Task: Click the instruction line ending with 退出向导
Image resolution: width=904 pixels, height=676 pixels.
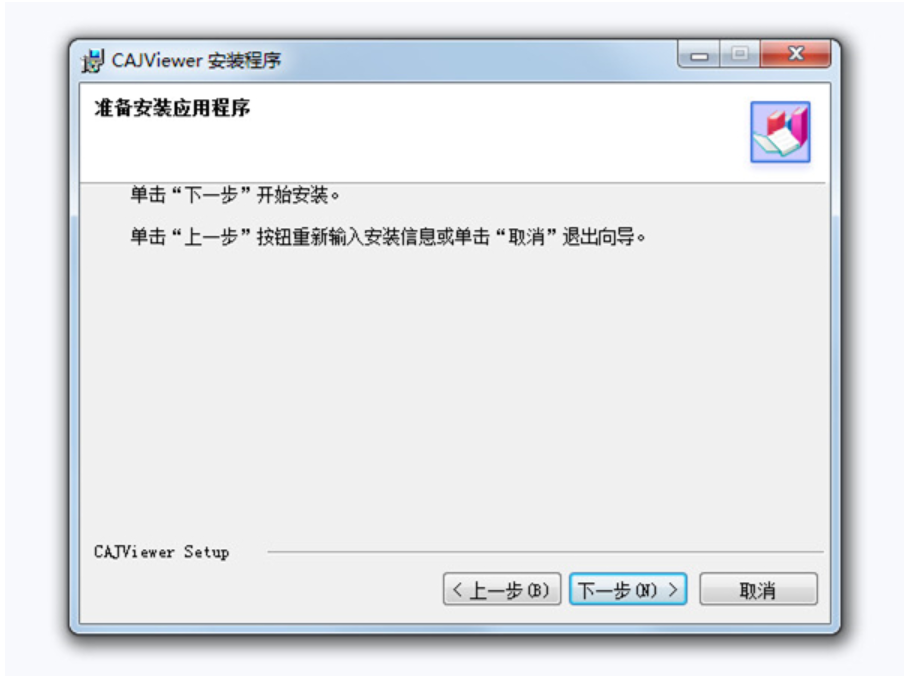Action: [387, 236]
